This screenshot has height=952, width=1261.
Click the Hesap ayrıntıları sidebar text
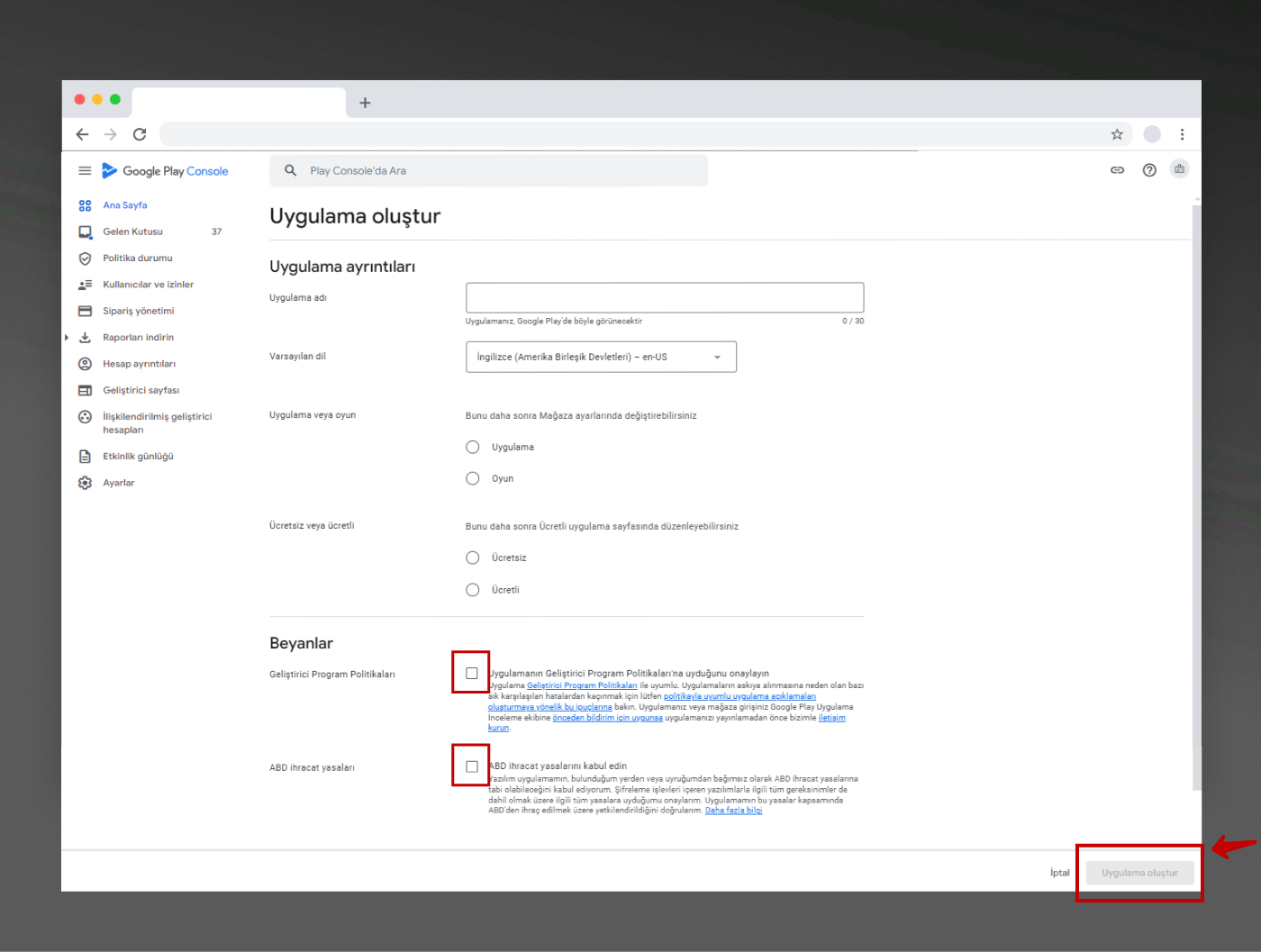coord(139,364)
